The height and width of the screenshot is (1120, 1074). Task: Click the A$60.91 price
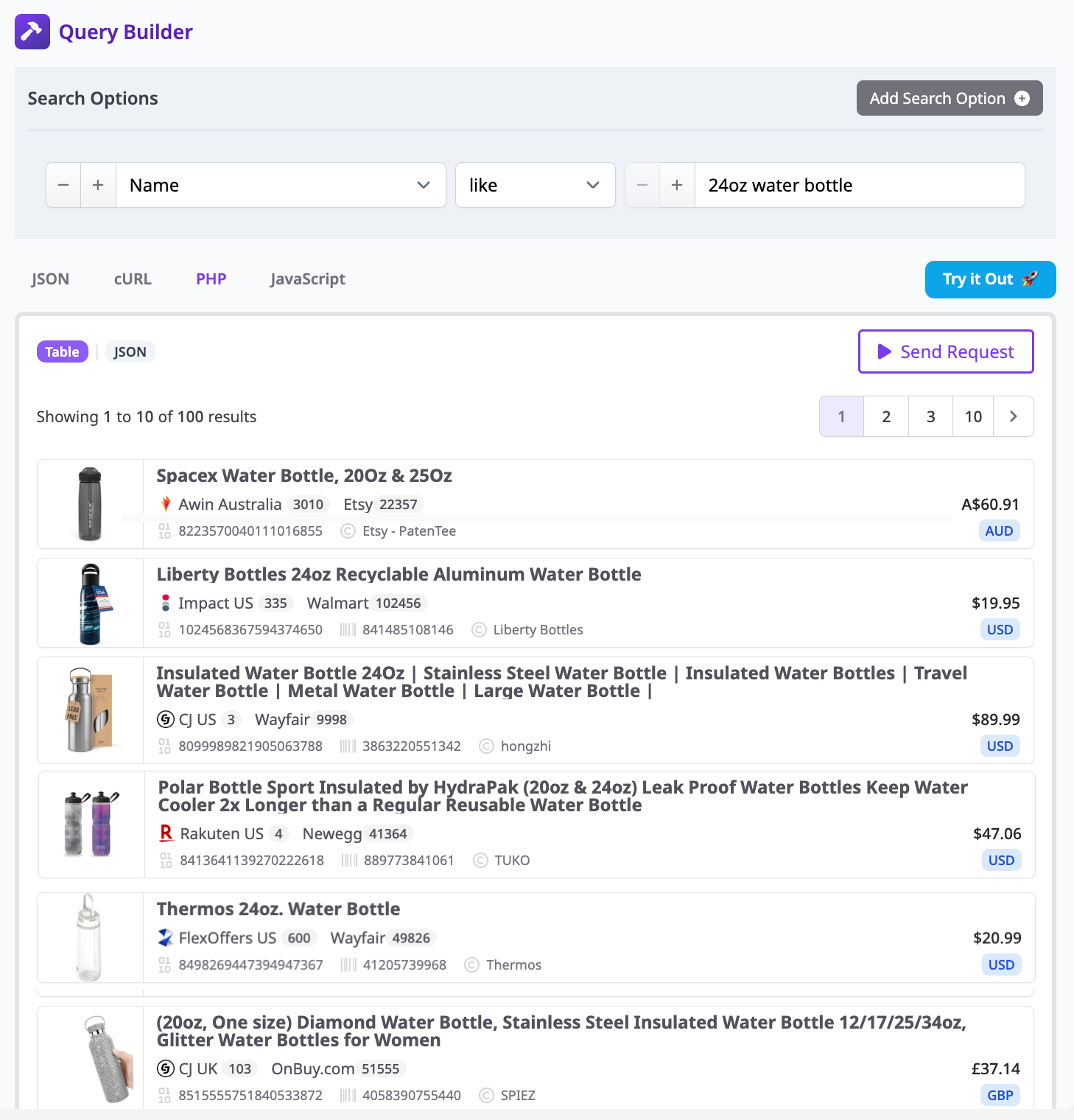[x=991, y=504]
